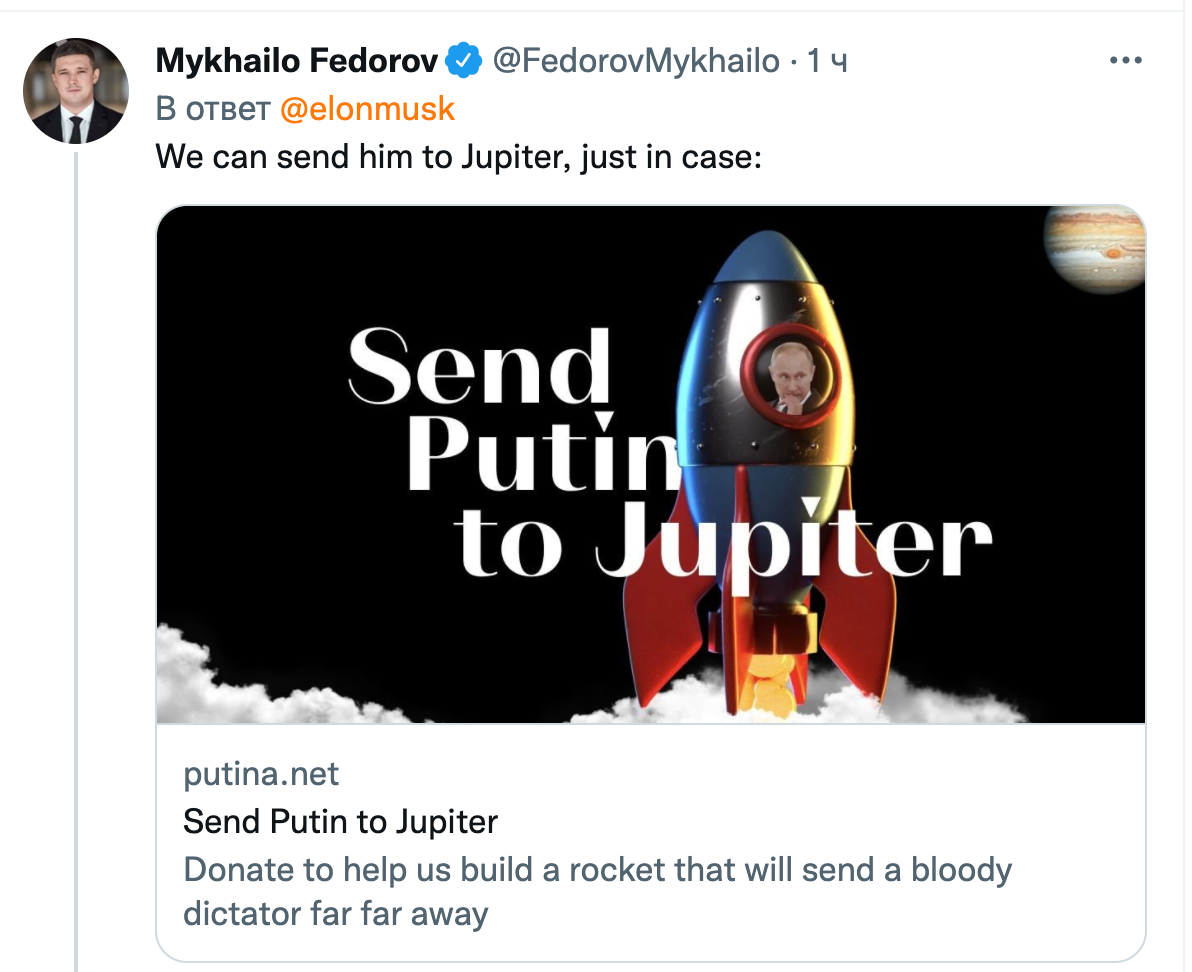Open the card title "Send Putin to Jupiter"
Viewport: 1192px width, 972px height.
pyautogui.click(x=341, y=822)
